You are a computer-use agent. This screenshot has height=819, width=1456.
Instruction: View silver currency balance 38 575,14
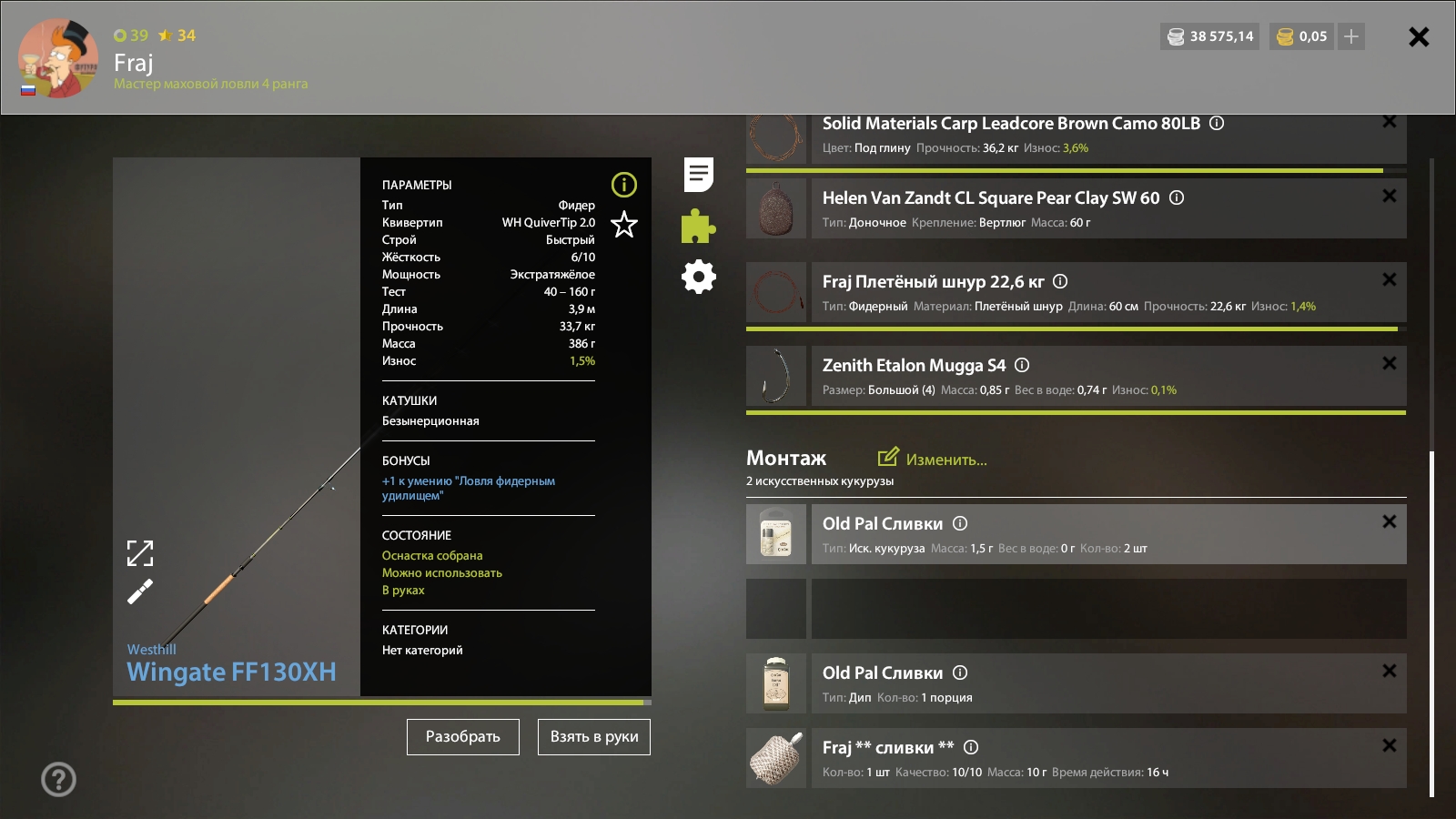(1210, 36)
